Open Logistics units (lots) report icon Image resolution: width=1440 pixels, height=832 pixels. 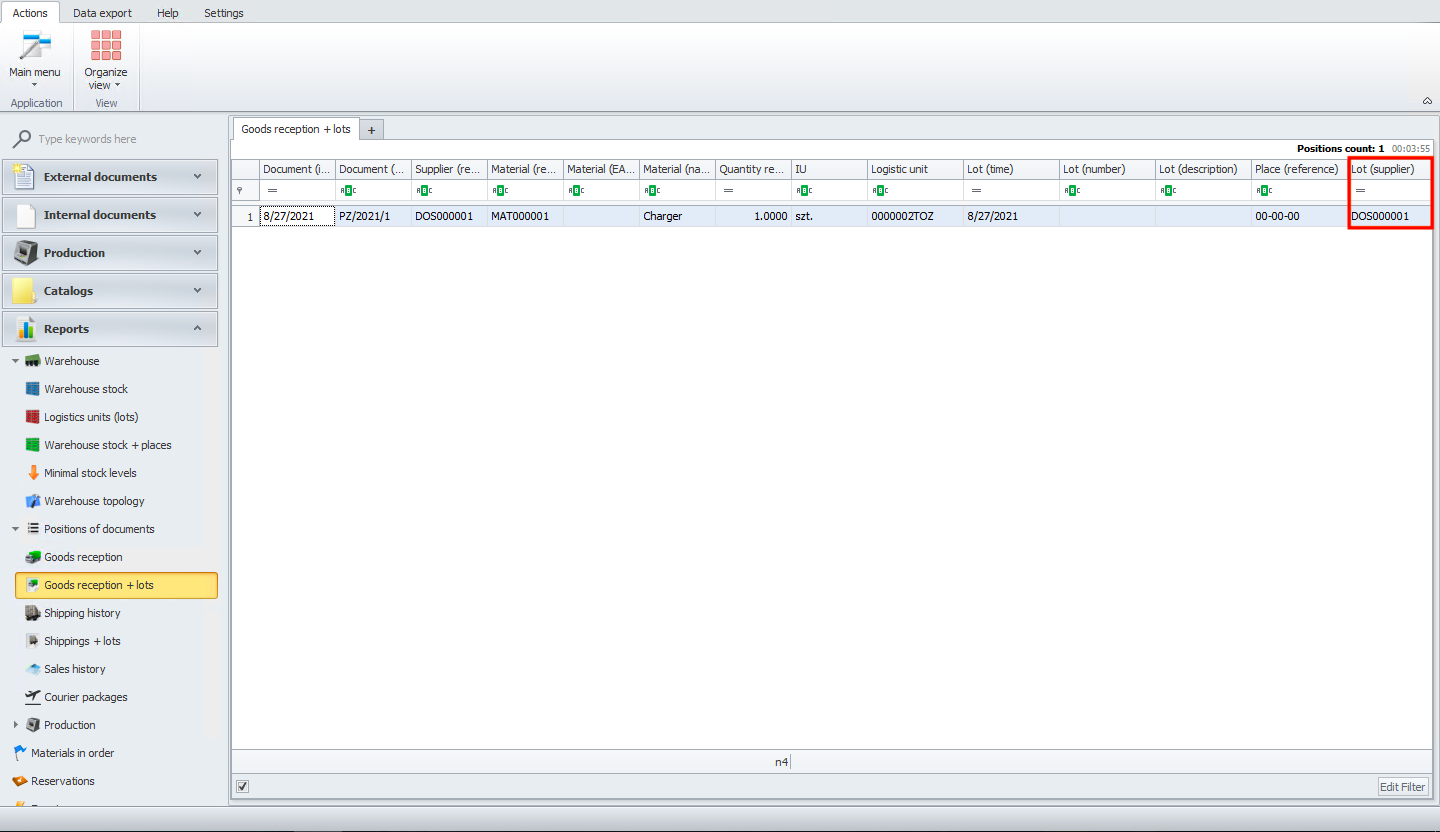tap(33, 417)
